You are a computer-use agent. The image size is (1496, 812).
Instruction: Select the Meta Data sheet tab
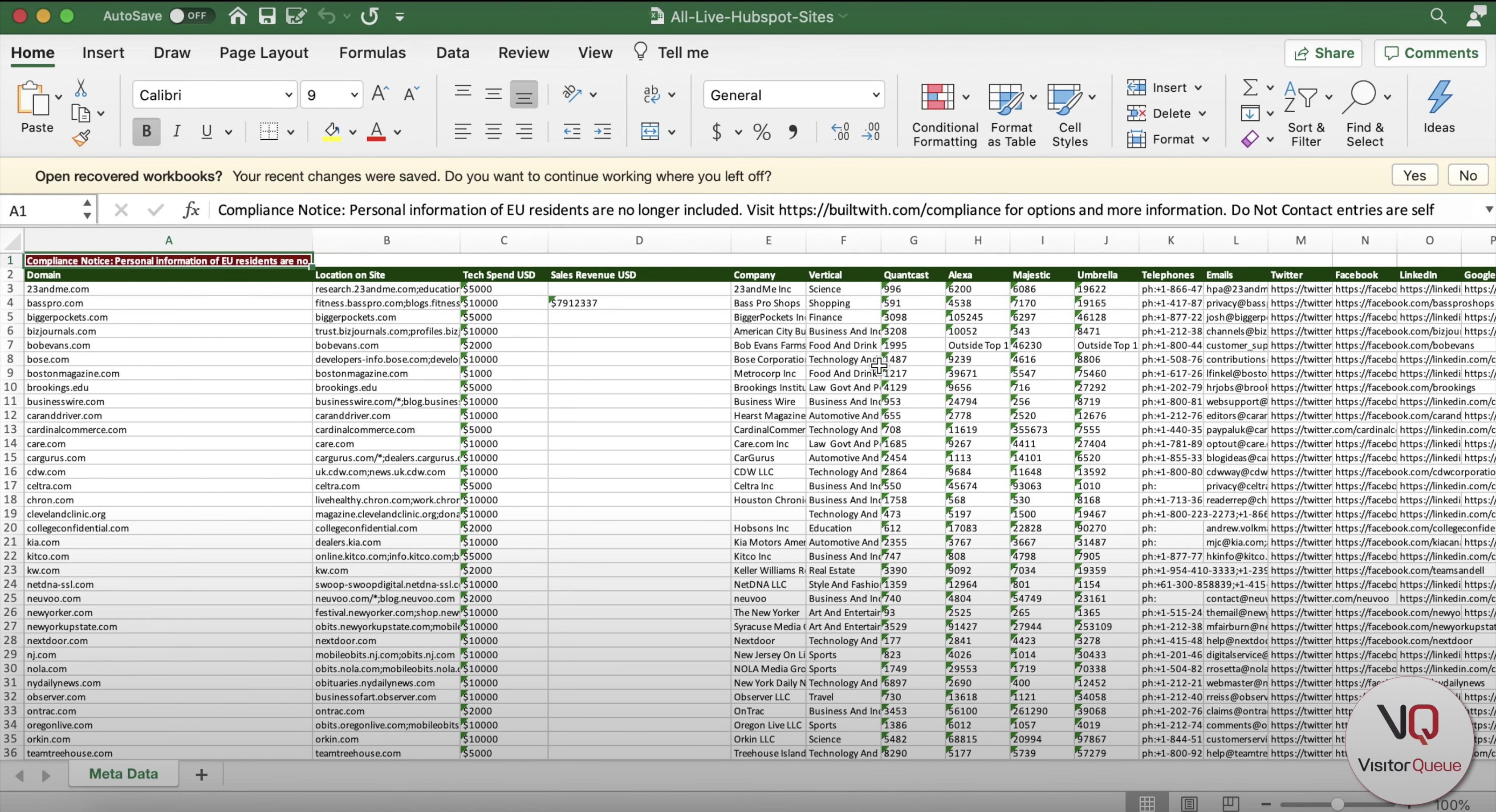(x=123, y=774)
